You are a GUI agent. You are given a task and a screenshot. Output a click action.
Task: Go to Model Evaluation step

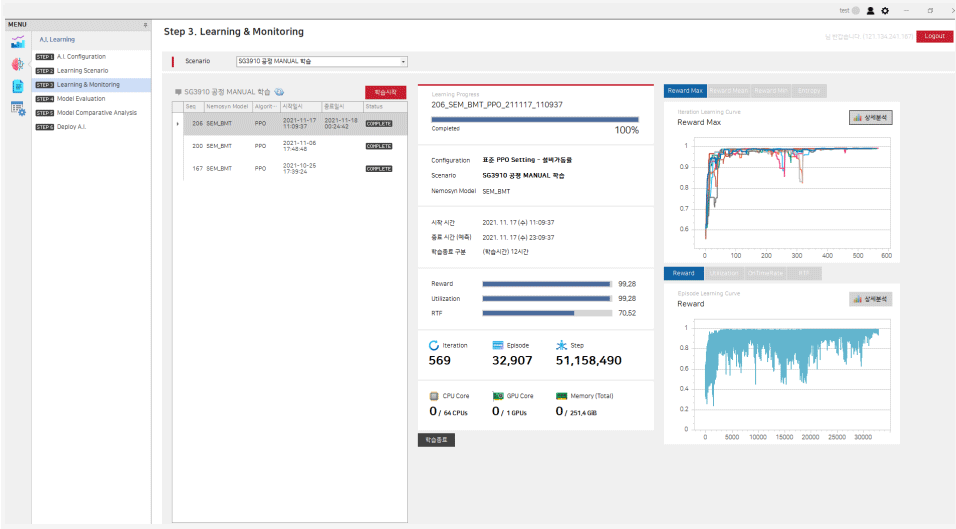[x=81, y=99]
